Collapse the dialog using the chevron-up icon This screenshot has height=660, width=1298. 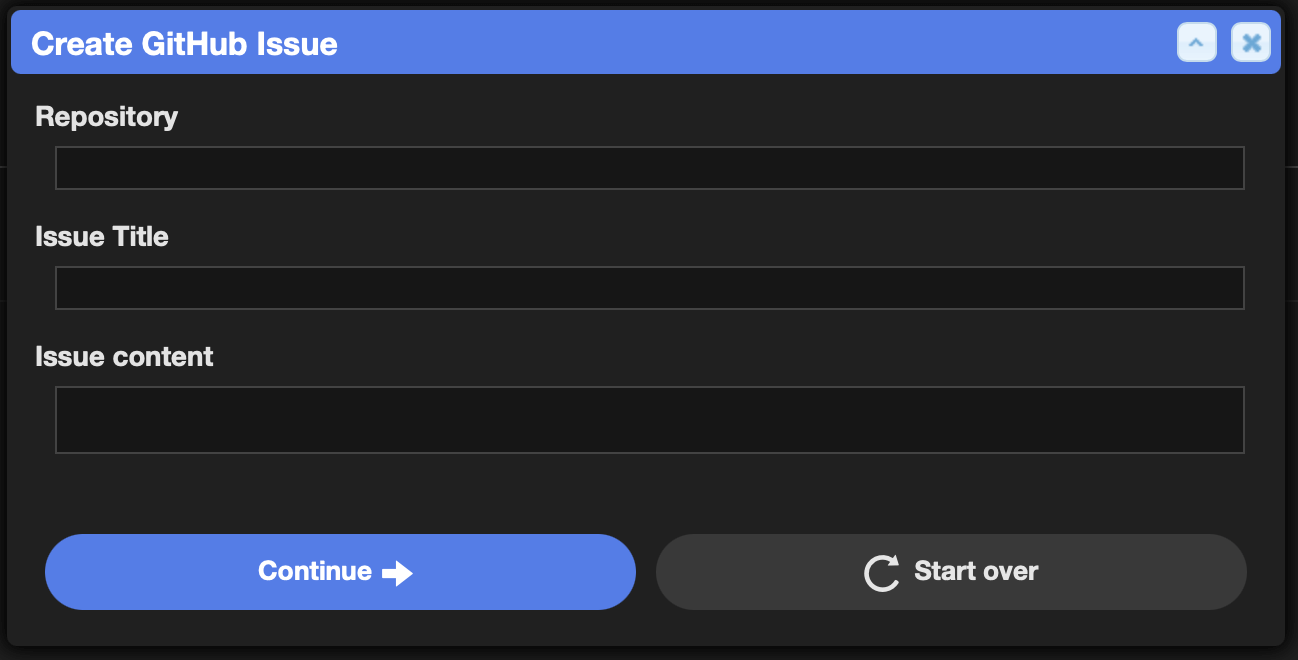(x=1197, y=43)
